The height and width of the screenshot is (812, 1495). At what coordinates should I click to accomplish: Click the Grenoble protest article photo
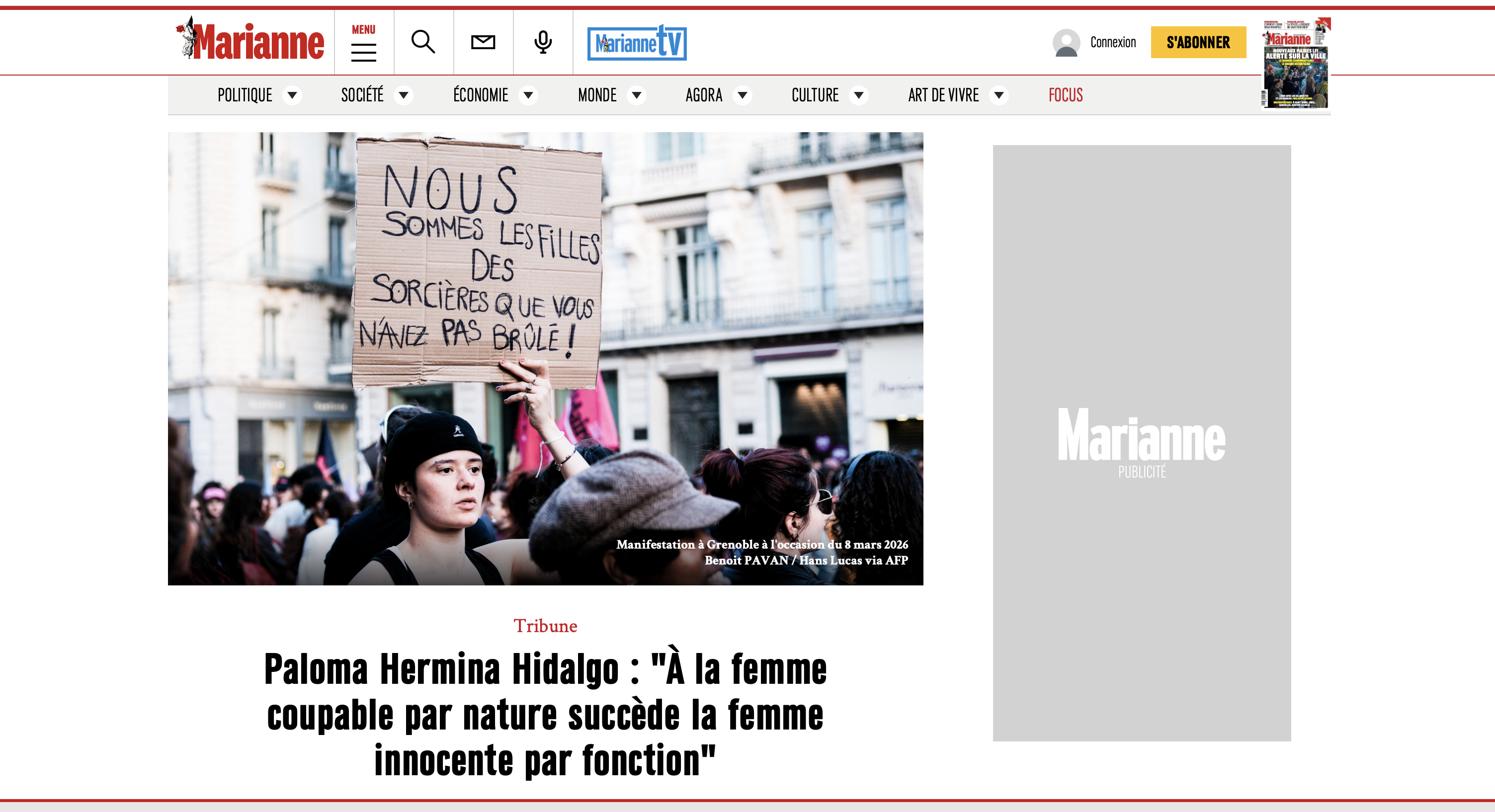point(545,358)
